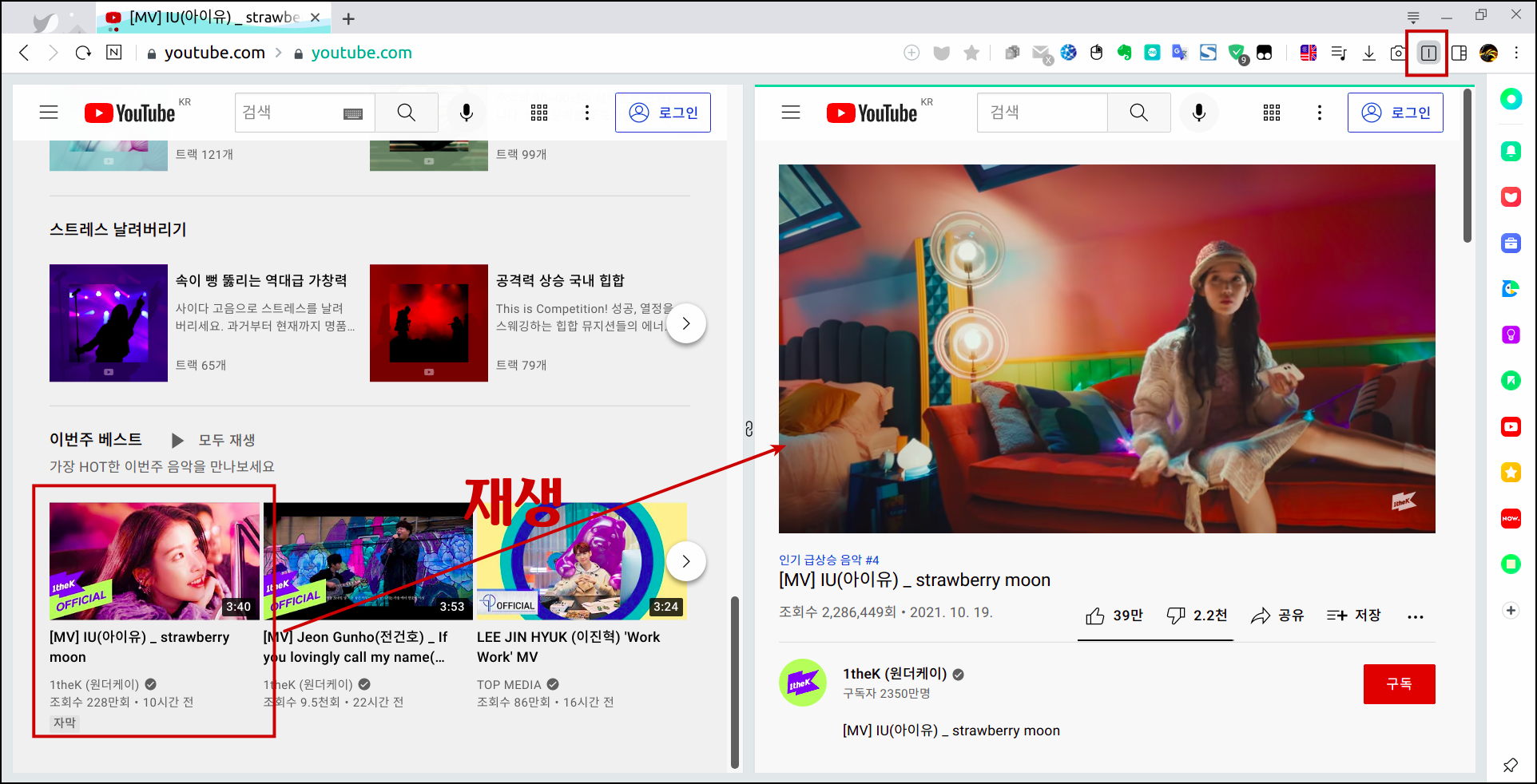Open the browser three-dot menu
Viewport: 1537px width, 784px height.
pyautogui.click(x=1516, y=53)
